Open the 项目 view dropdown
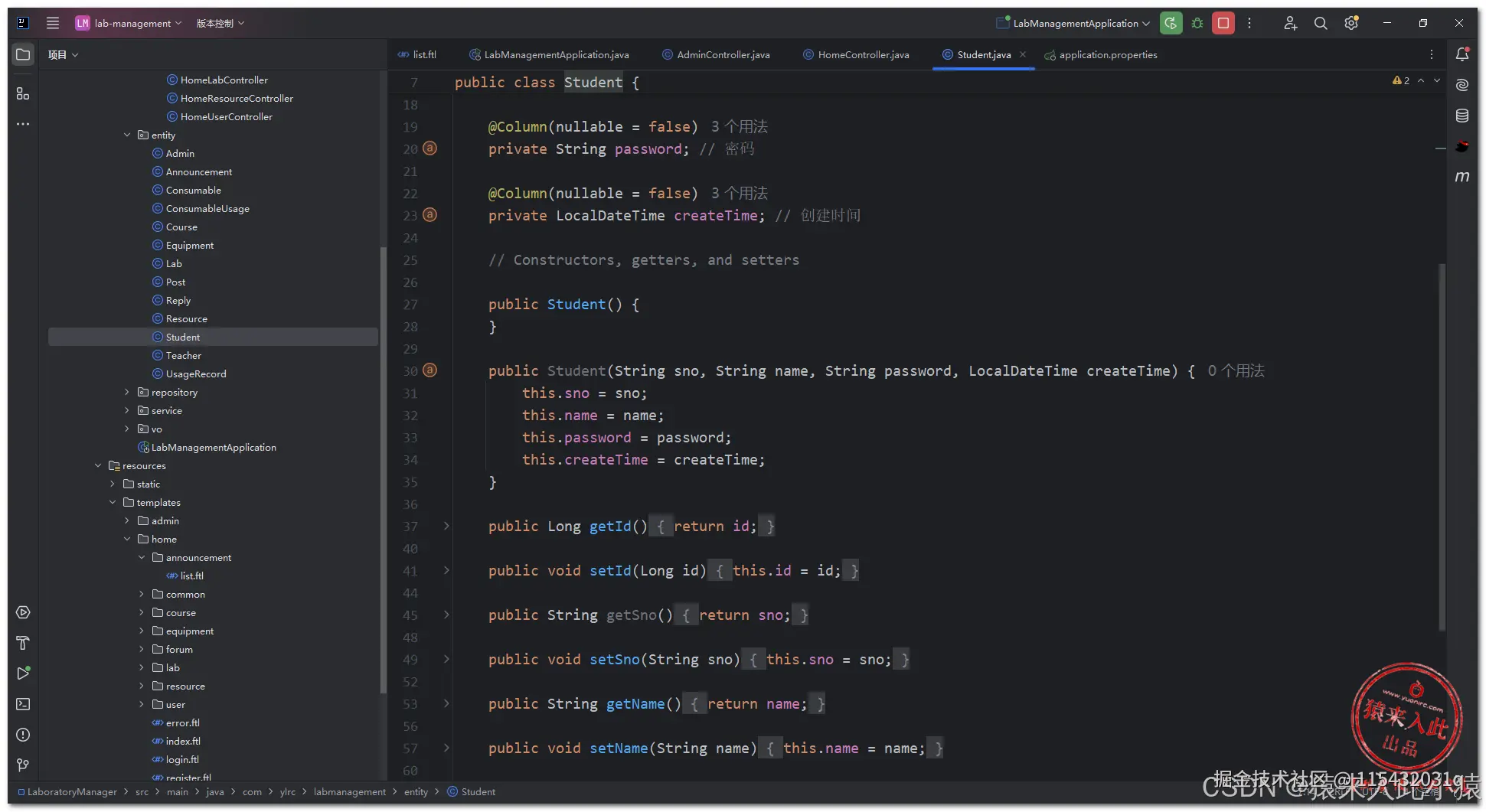The image size is (1486, 812). 63,54
